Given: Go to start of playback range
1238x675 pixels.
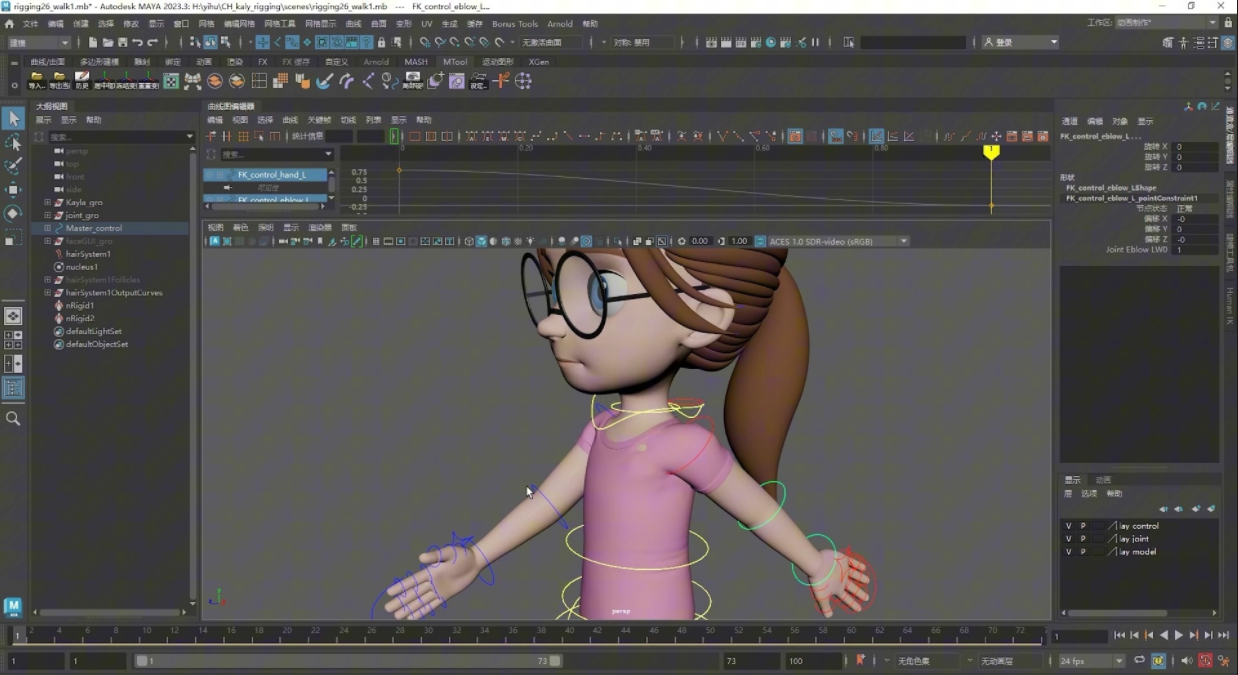Looking at the screenshot, I should (1119, 635).
